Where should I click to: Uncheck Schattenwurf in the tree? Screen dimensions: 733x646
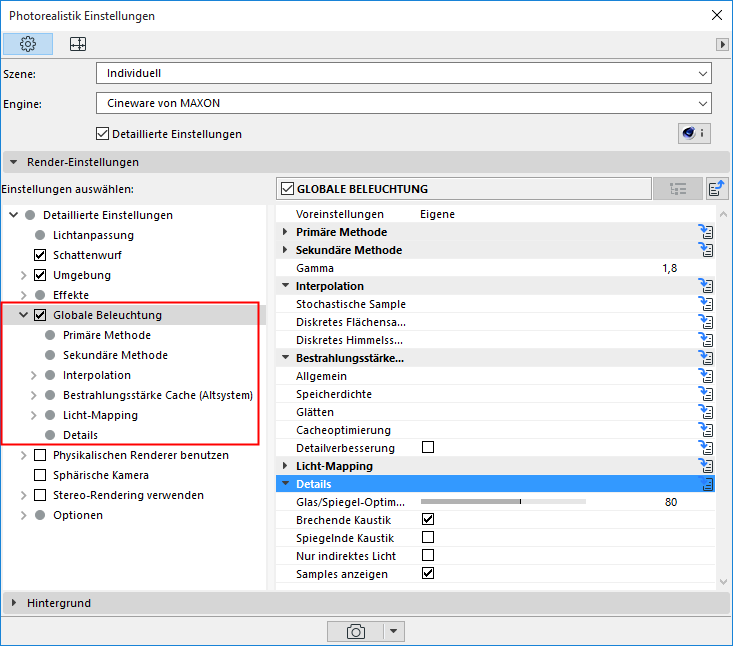[x=40, y=255]
